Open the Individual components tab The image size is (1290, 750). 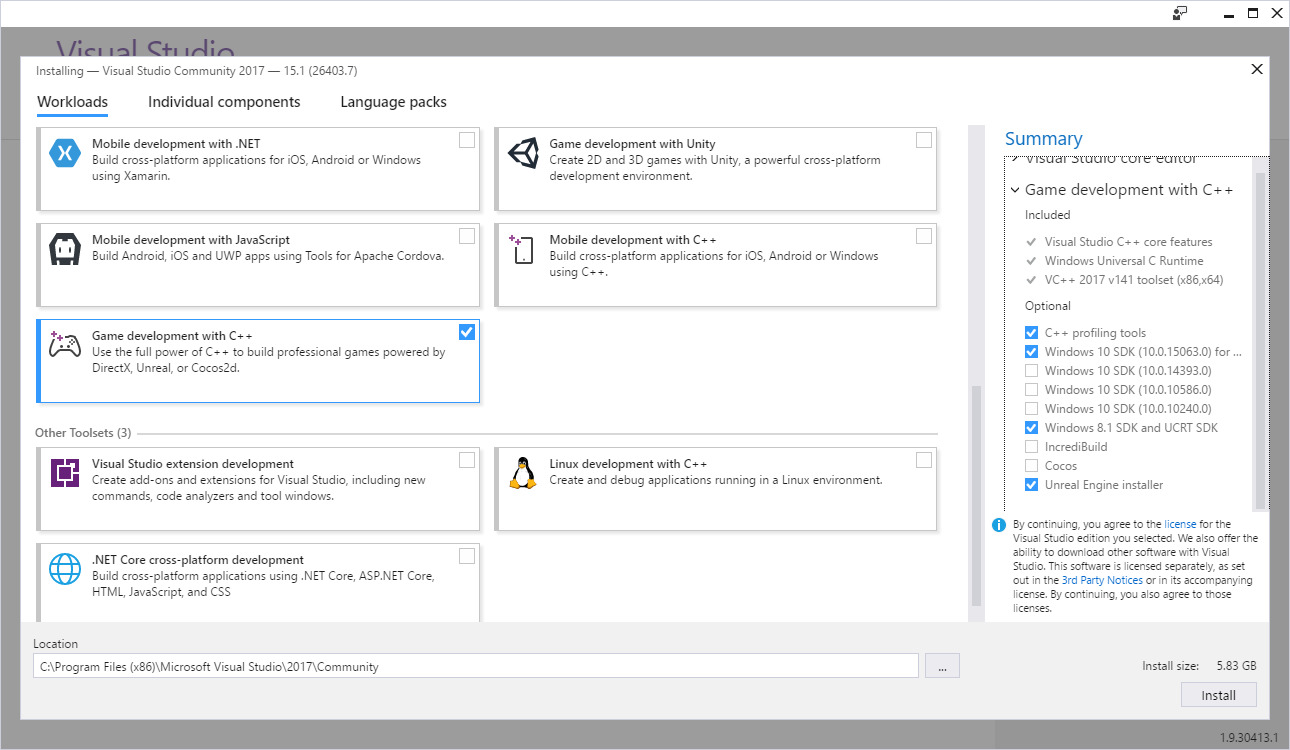coord(224,102)
